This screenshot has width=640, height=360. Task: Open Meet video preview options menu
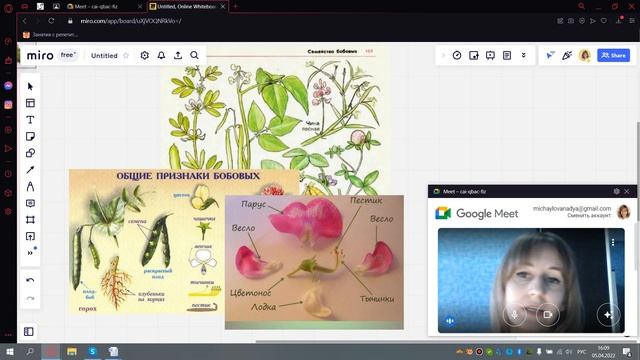click(x=613, y=242)
